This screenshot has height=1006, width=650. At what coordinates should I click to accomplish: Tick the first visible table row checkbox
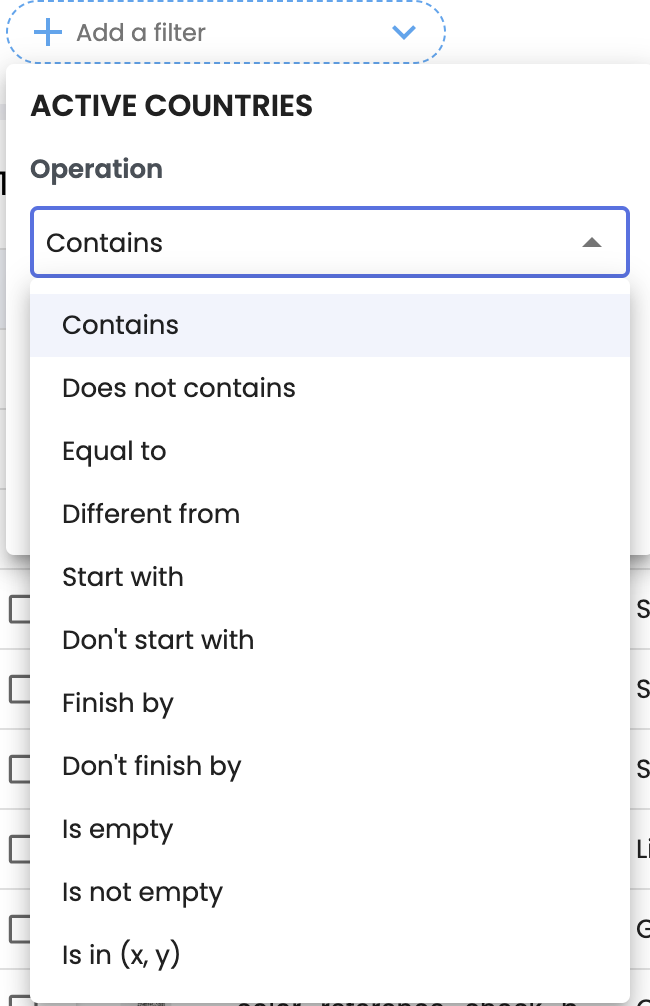19,609
